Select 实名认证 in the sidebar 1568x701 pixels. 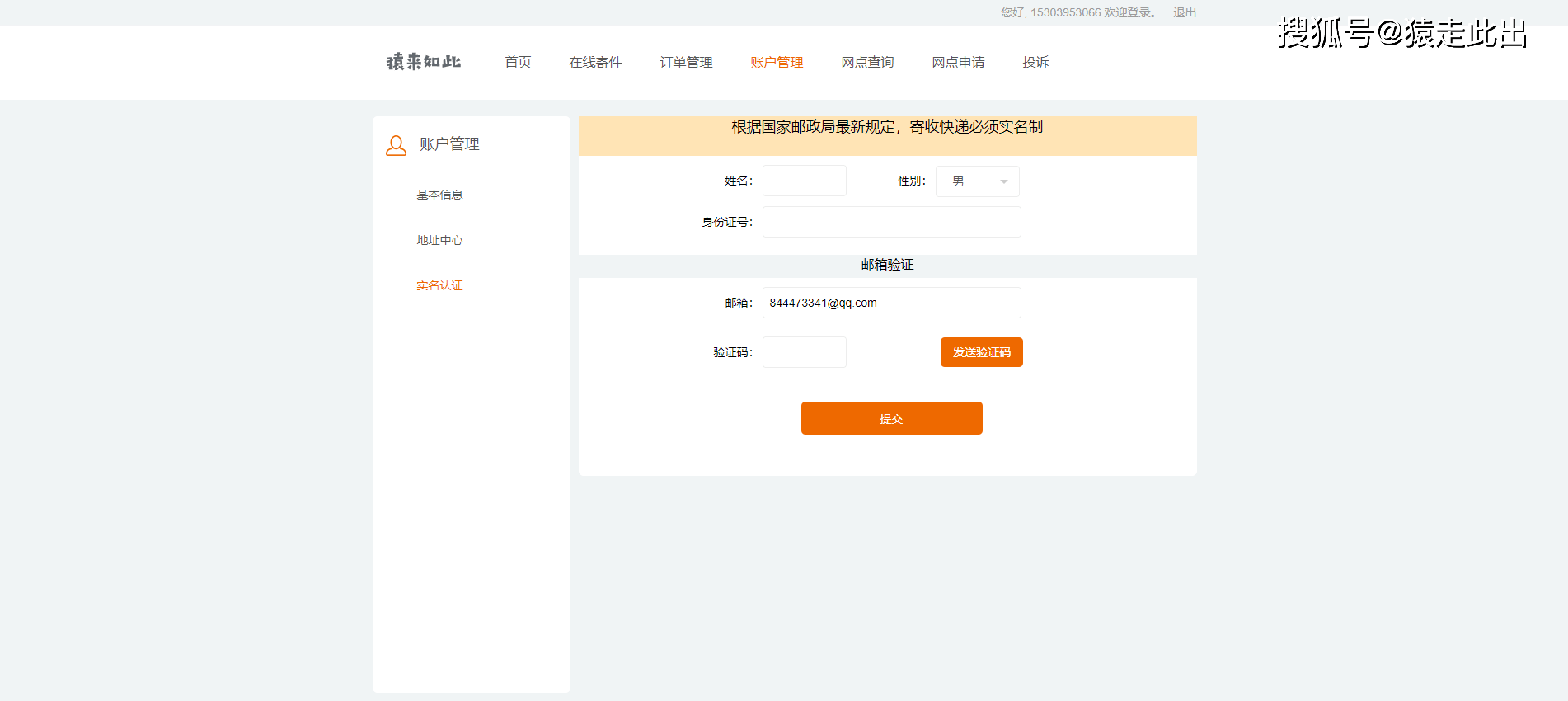[439, 285]
